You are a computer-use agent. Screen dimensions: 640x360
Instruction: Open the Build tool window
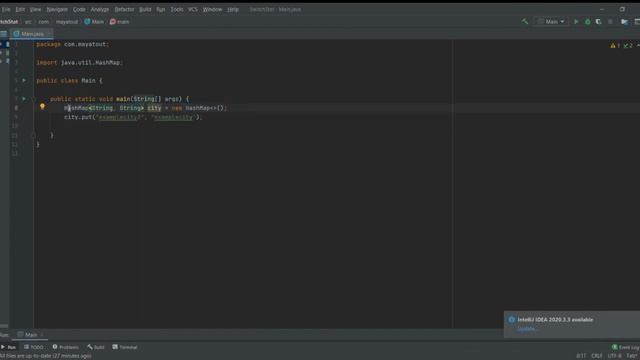point(96,347)
